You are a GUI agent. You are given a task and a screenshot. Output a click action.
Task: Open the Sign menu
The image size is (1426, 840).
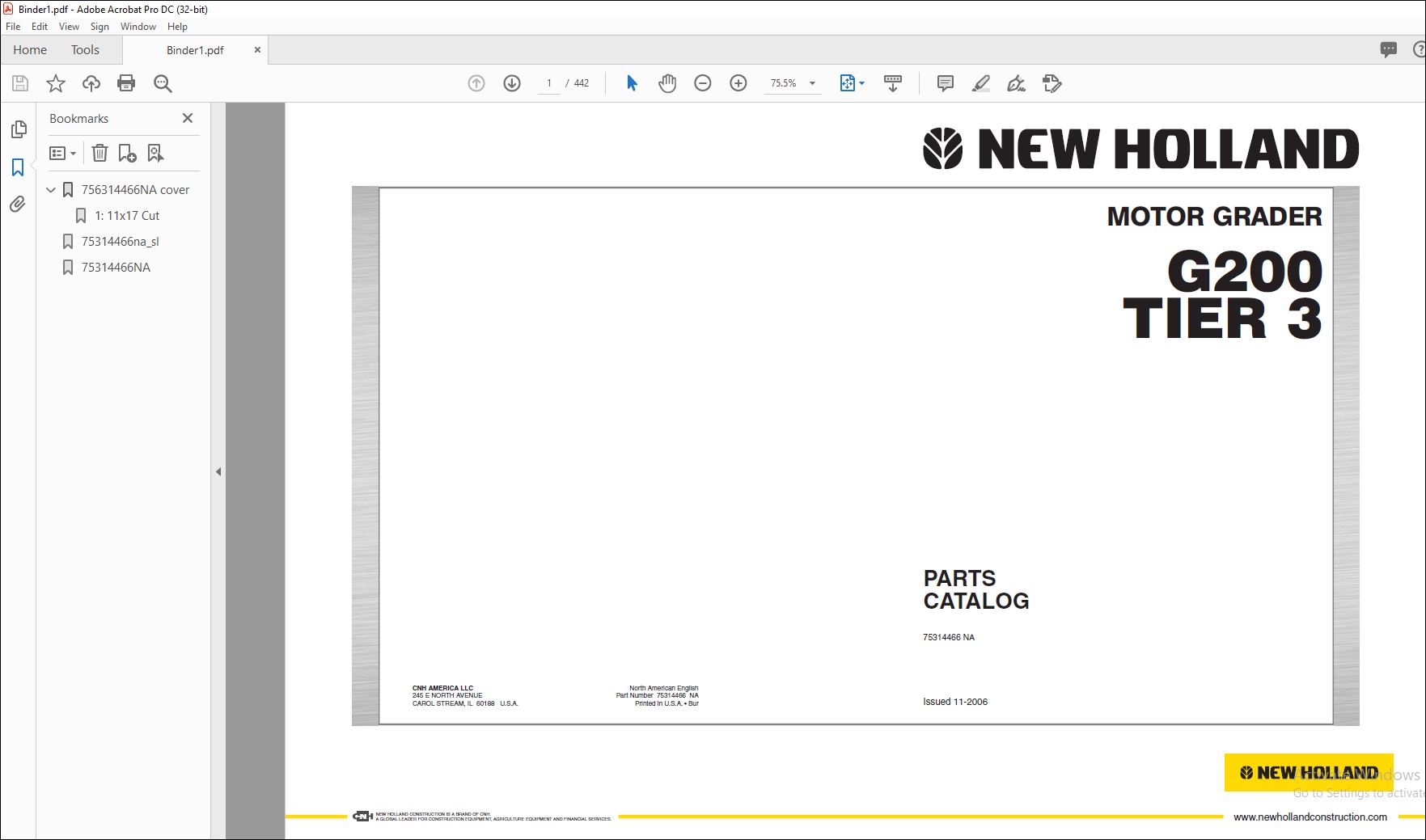coord(99,27)
